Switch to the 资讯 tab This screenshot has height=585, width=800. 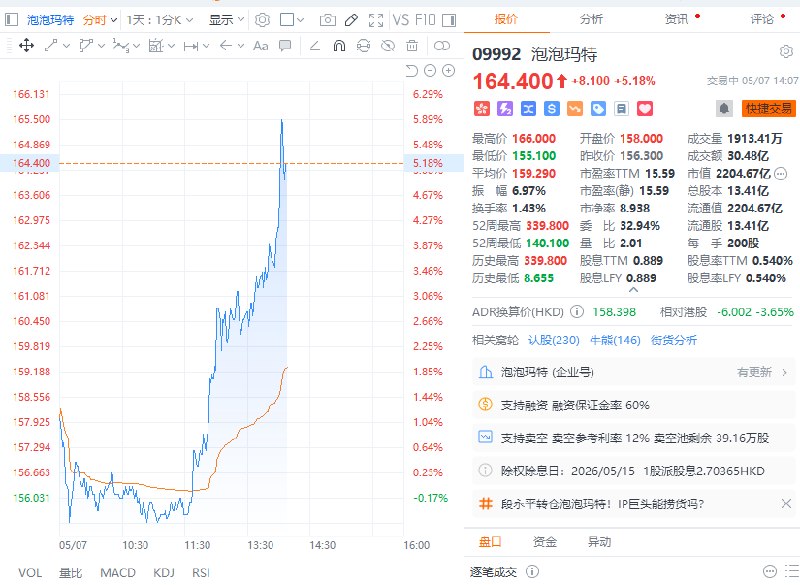point(677,19)
